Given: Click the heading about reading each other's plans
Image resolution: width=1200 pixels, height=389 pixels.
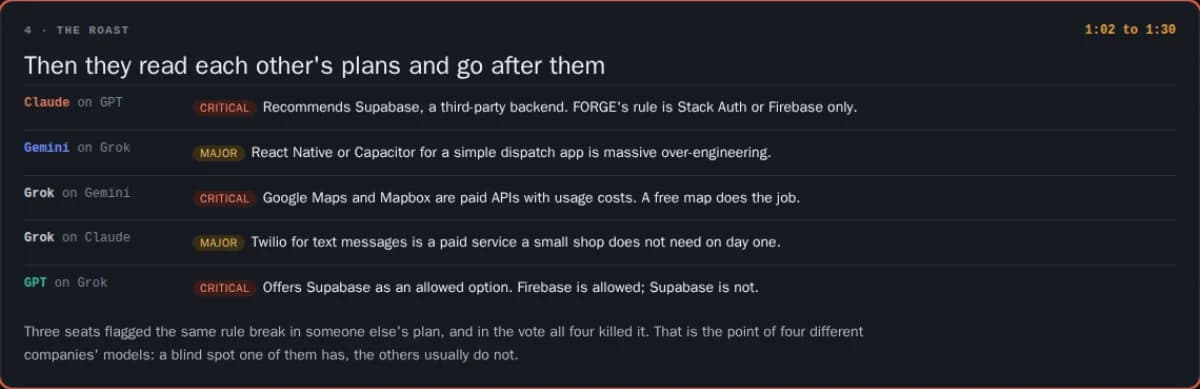Looking at the screenshot, I should coord(314,66).
